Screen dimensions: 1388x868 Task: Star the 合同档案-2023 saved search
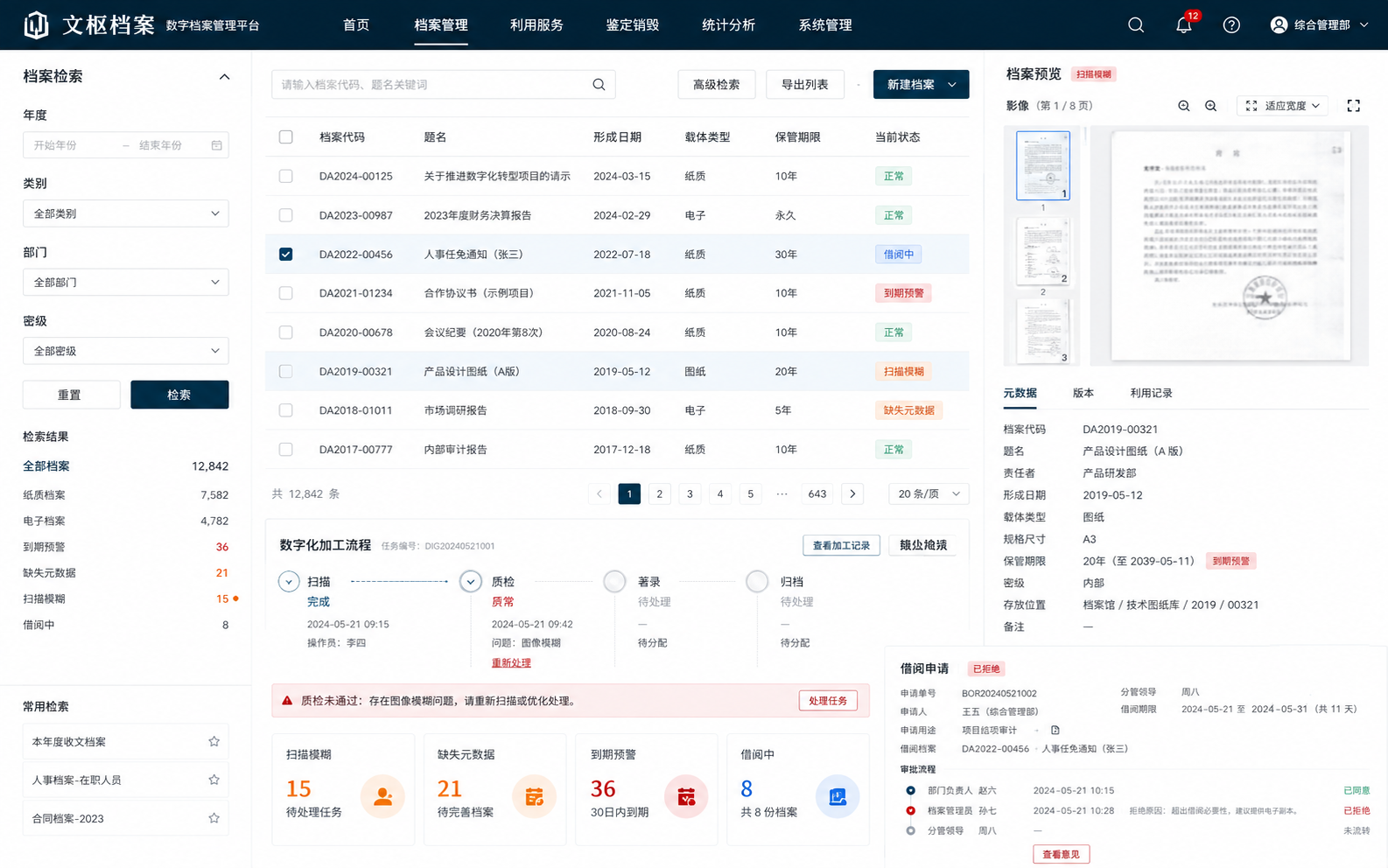214,818
